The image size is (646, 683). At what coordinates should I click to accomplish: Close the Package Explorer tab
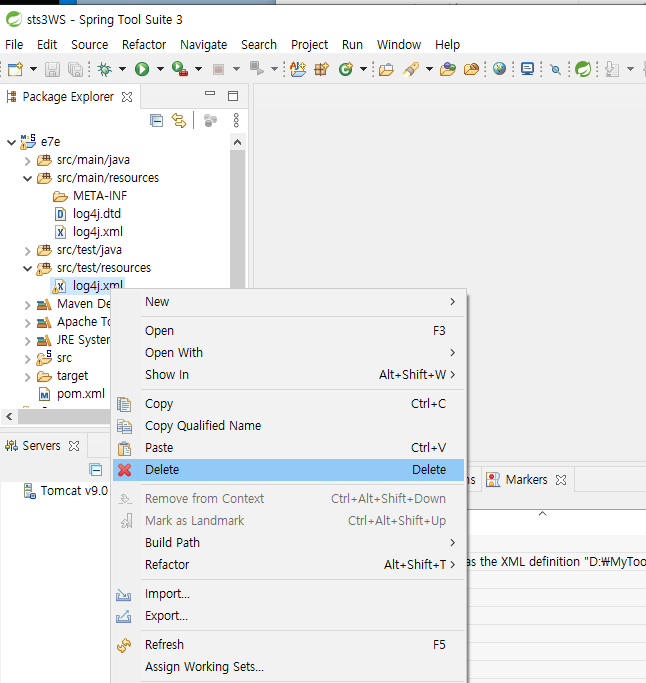[127, 97]
